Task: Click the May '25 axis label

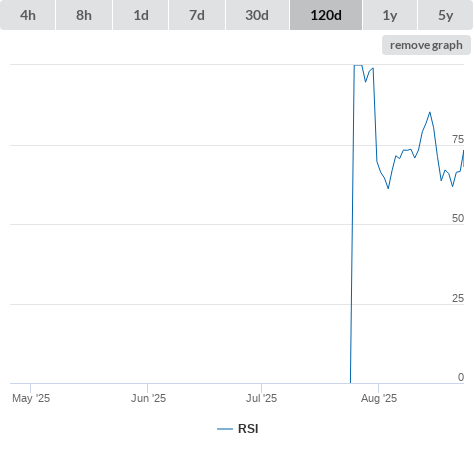Action: (x=31, y=398)
